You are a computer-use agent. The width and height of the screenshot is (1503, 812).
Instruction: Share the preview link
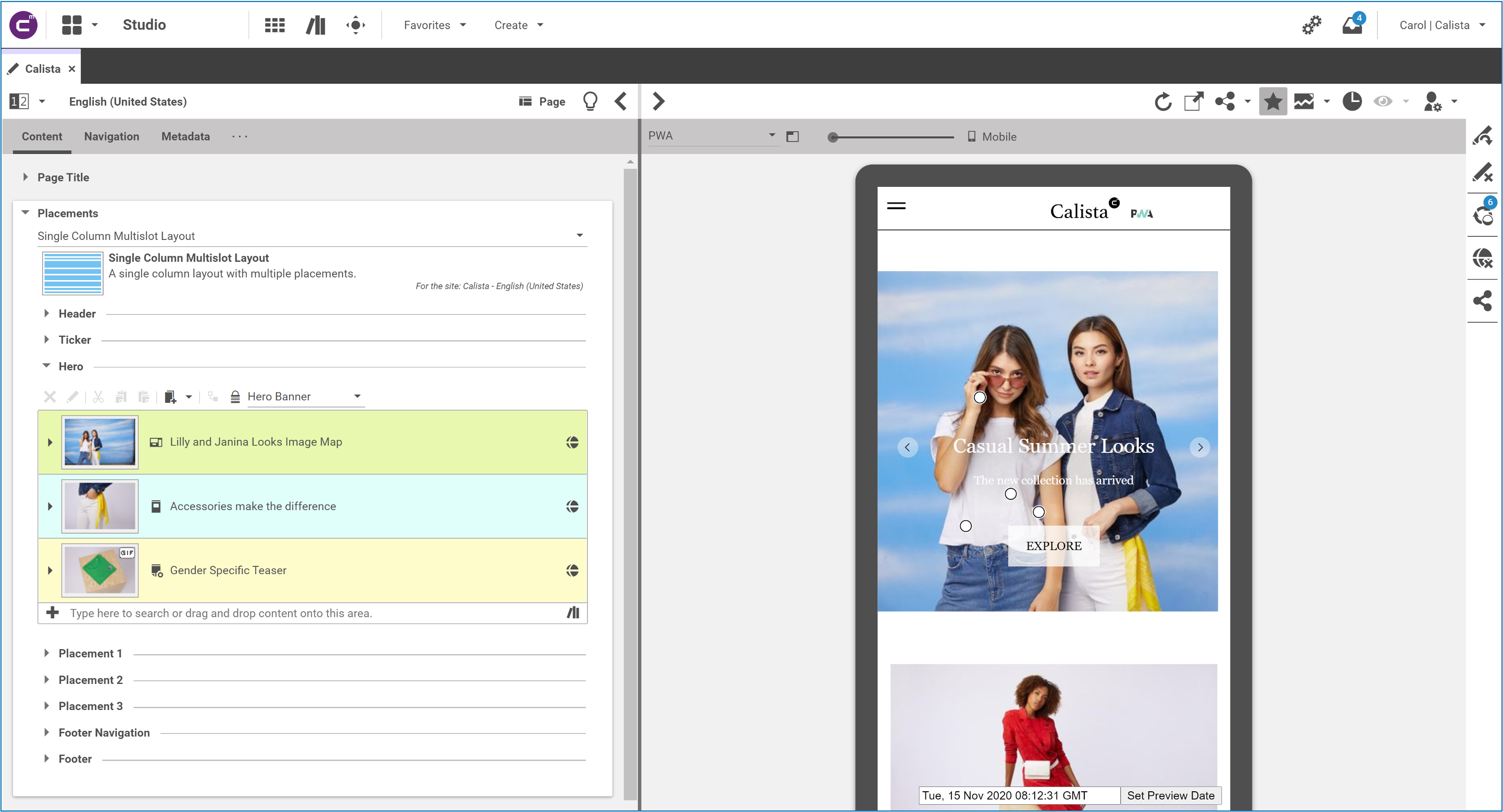click(x=1225, y=102)
